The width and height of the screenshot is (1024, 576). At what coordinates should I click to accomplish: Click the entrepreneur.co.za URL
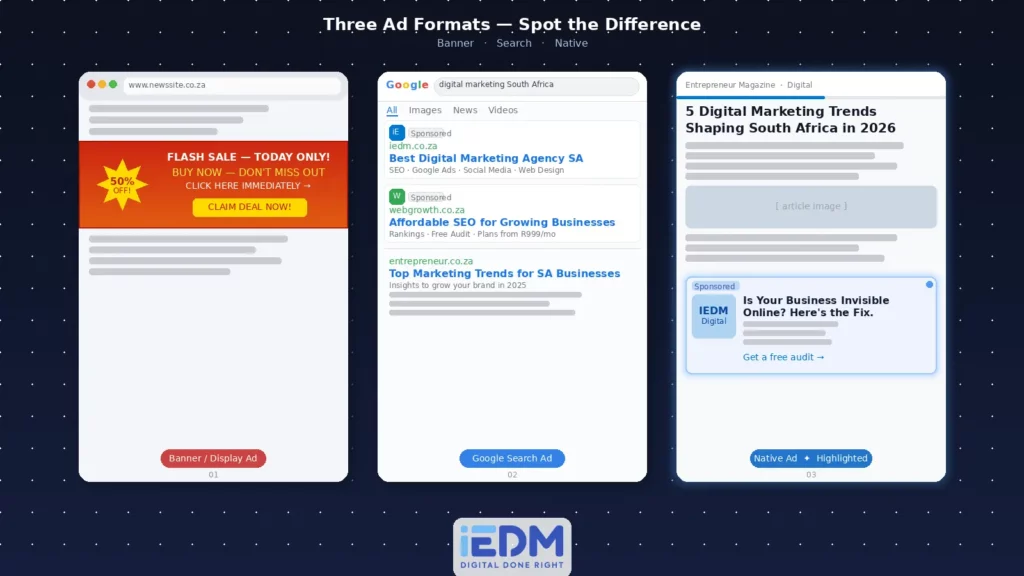[x=431, y=261]
